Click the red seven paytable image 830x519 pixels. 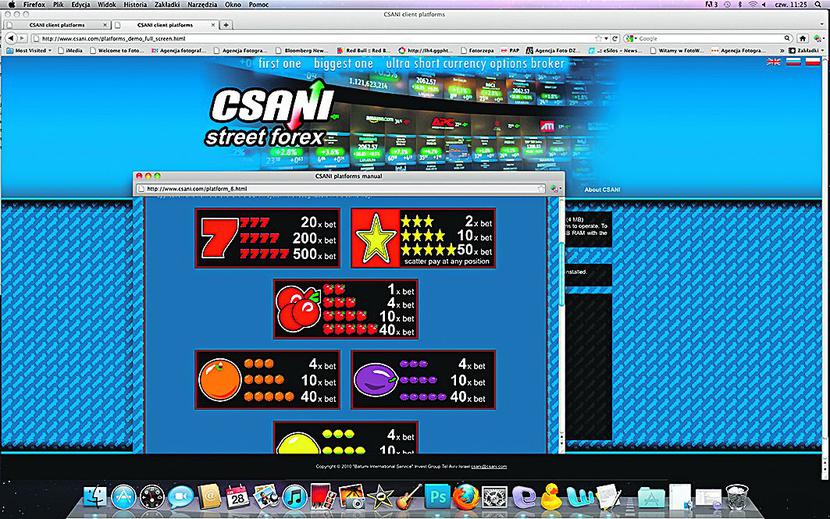click(267, 238)
